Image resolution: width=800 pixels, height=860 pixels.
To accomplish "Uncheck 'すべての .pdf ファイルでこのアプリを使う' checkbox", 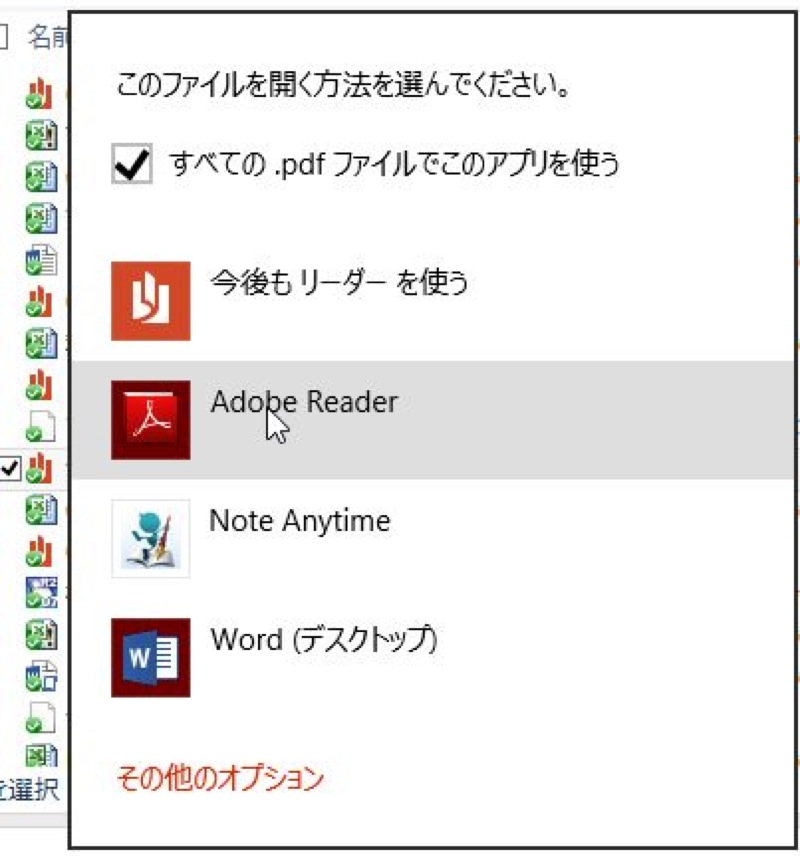I will click(132, 163).
